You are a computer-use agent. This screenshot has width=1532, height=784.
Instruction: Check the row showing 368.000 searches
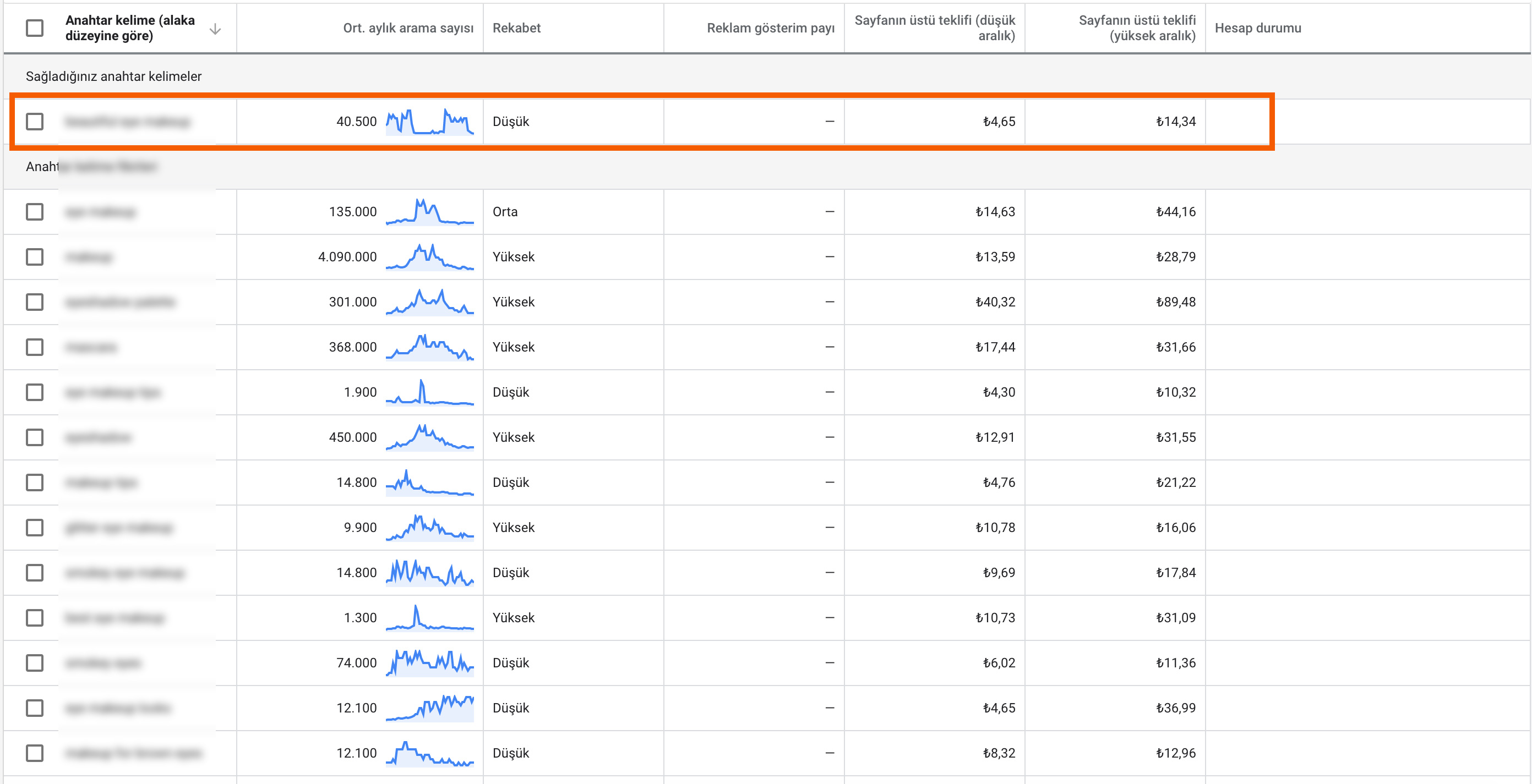(35, 347)
